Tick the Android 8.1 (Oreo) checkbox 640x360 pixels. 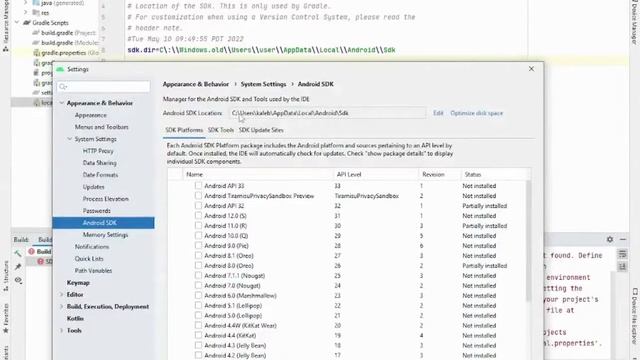198,256
